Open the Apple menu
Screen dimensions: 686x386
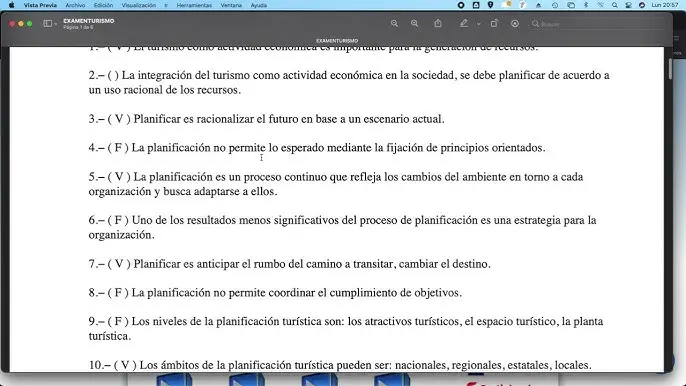pos(12,5)
